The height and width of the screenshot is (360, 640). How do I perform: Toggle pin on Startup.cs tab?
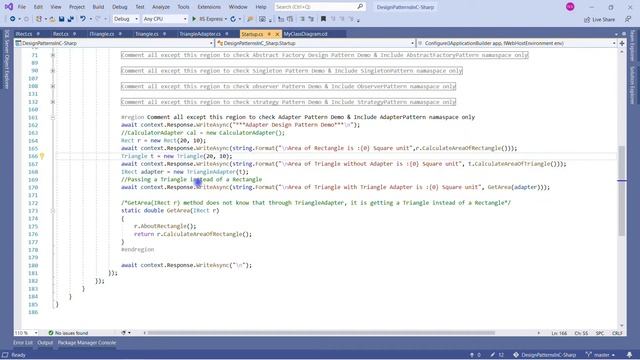coord(269,34)
